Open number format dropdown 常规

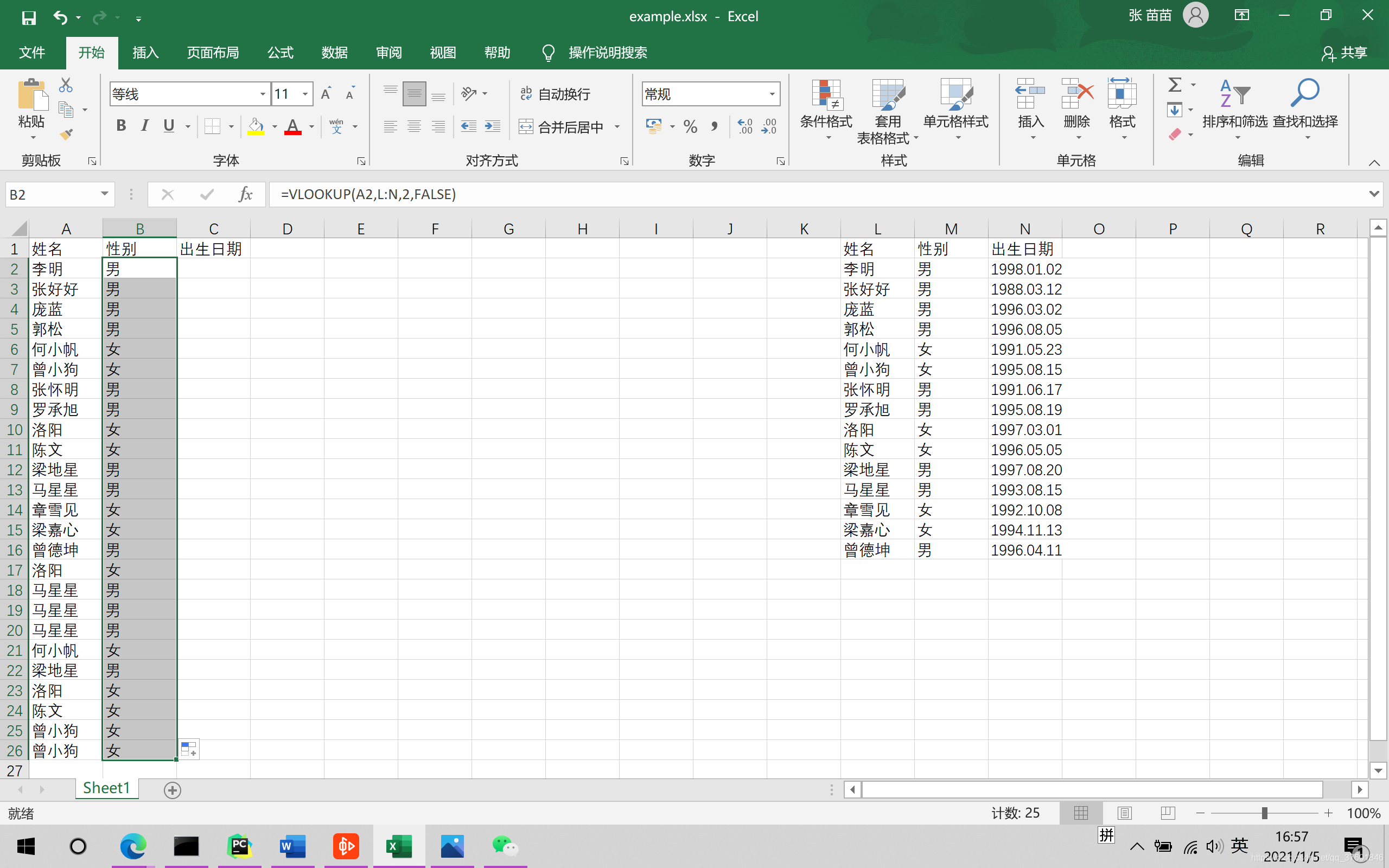point(772,94)
